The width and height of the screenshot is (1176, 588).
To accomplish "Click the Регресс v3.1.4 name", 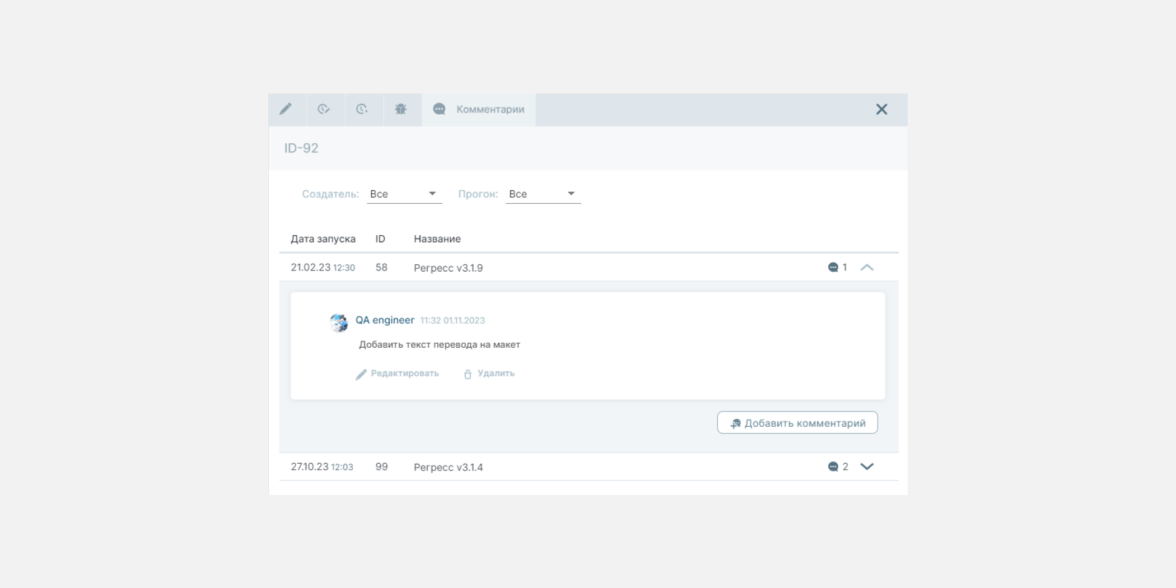I will click(x=448, y=467).
